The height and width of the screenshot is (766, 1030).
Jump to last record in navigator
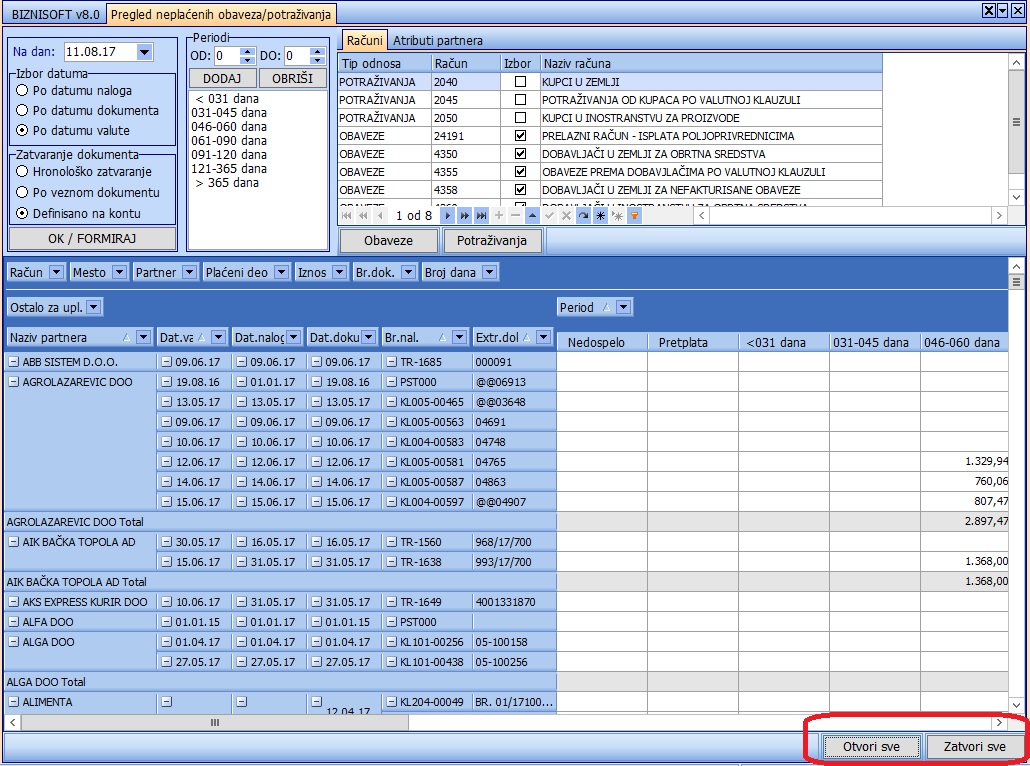(x=482, y=216)
